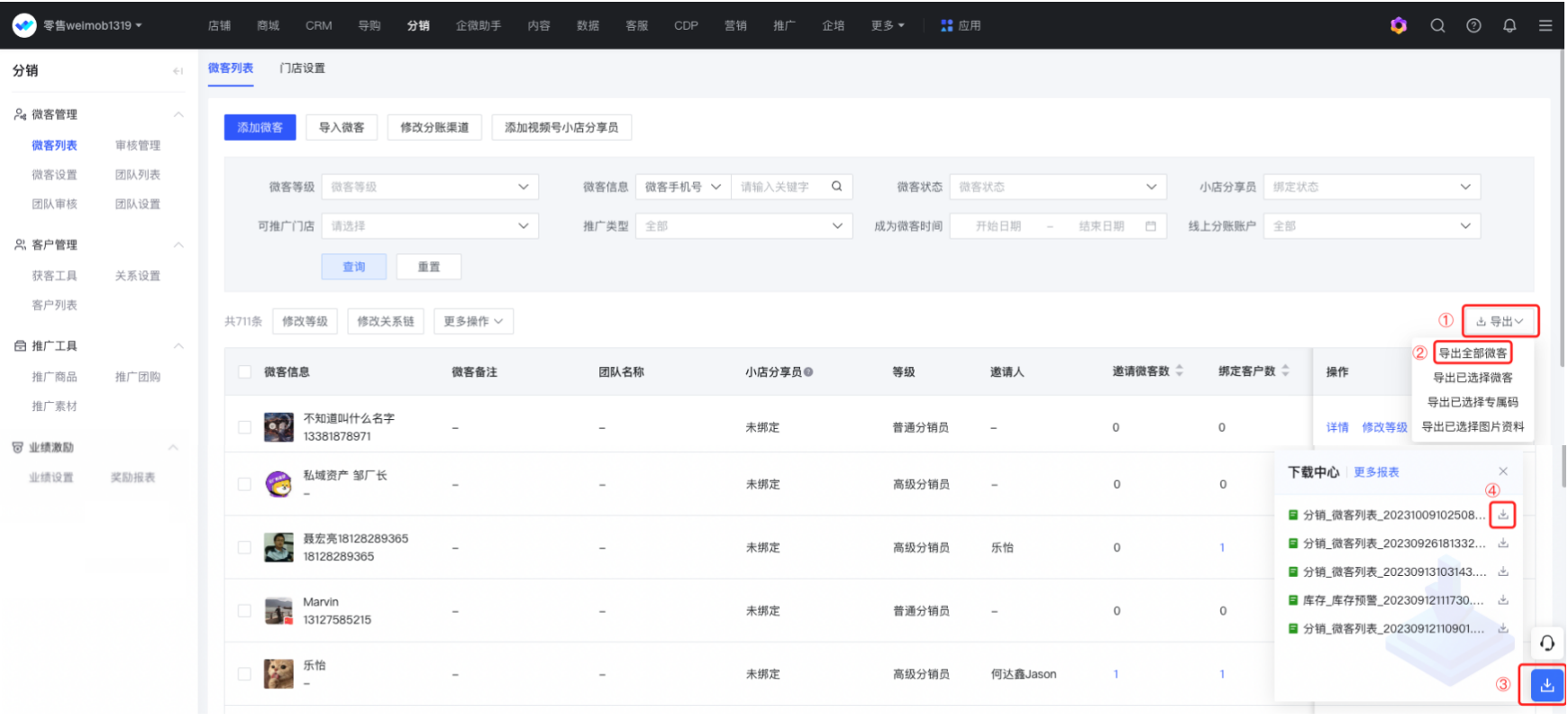Viewport: 1568px width, 721px height.
Task: Open the 小店分享员 绑定状态 dropdown
Action: click(1372, 187)
